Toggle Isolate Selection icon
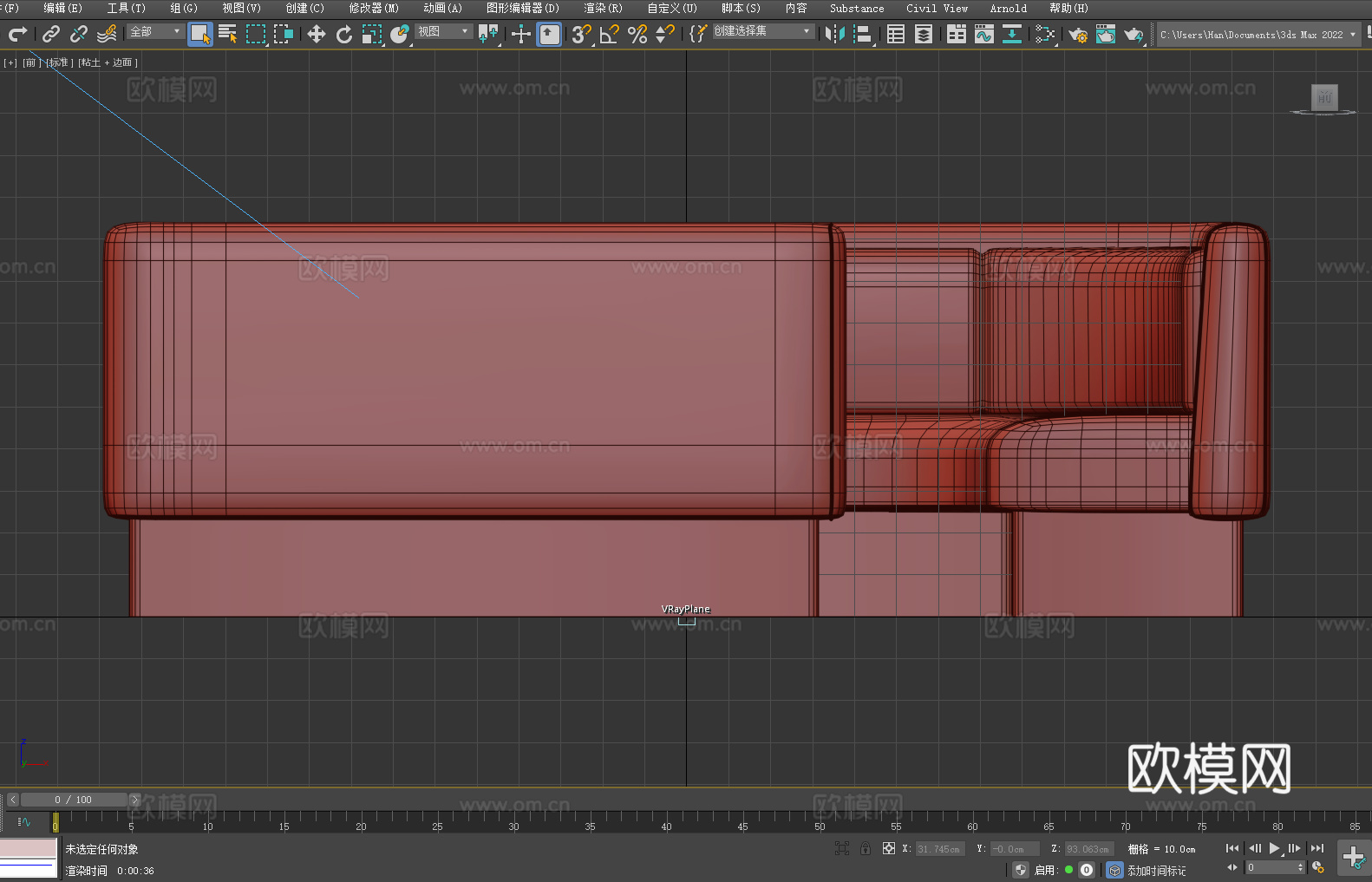Screen dimensions: 1372x882 pos(841,848)
